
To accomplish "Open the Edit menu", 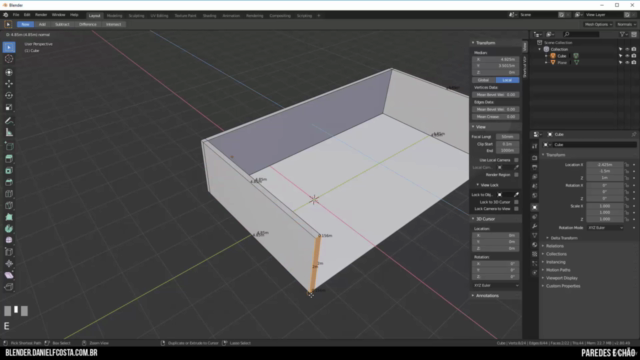I will (x=27, y=15).
